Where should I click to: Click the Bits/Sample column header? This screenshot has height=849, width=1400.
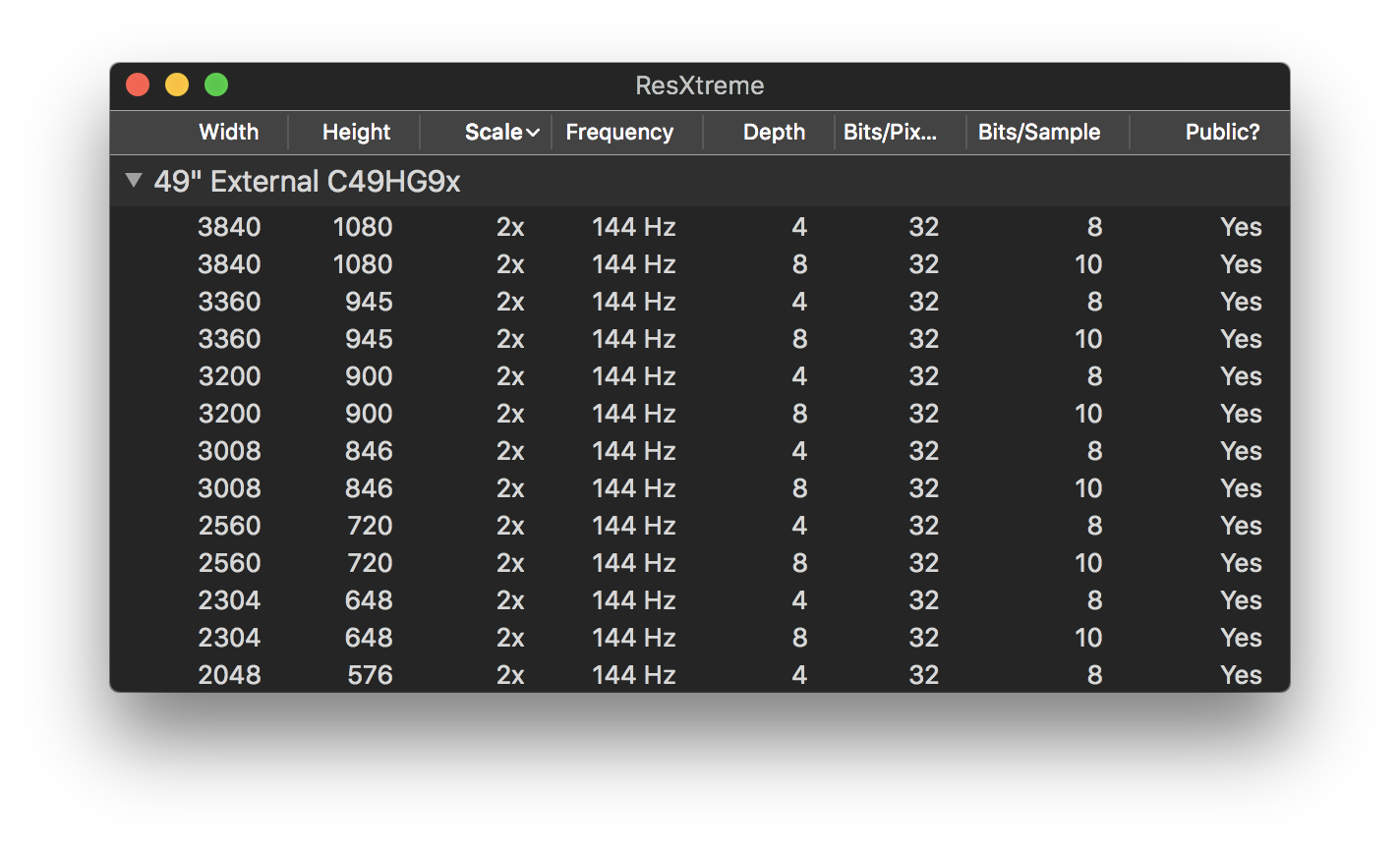pos(1039,132)
